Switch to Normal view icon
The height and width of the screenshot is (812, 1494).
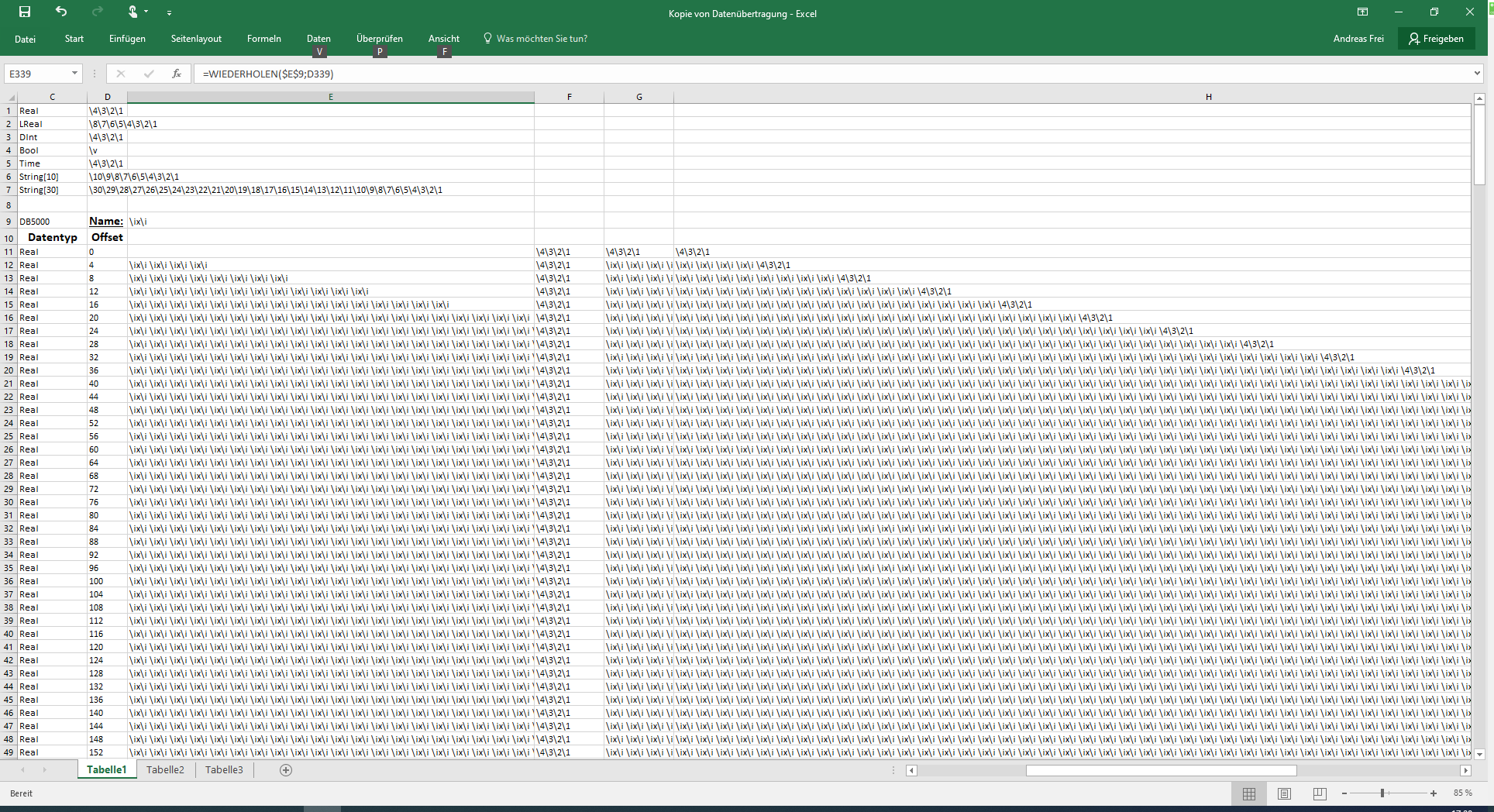point(1248,793)
